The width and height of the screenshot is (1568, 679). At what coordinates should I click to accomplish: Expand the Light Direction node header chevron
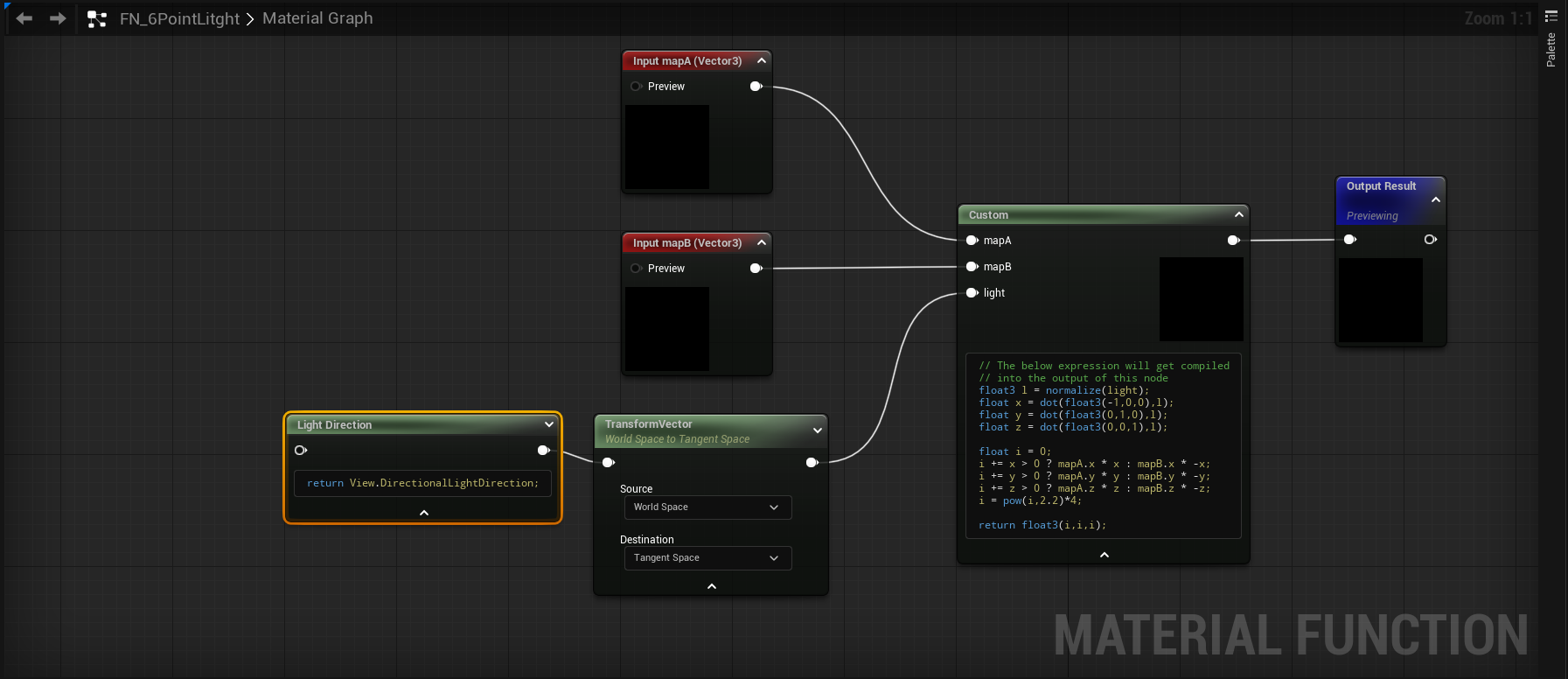point(549,424)
